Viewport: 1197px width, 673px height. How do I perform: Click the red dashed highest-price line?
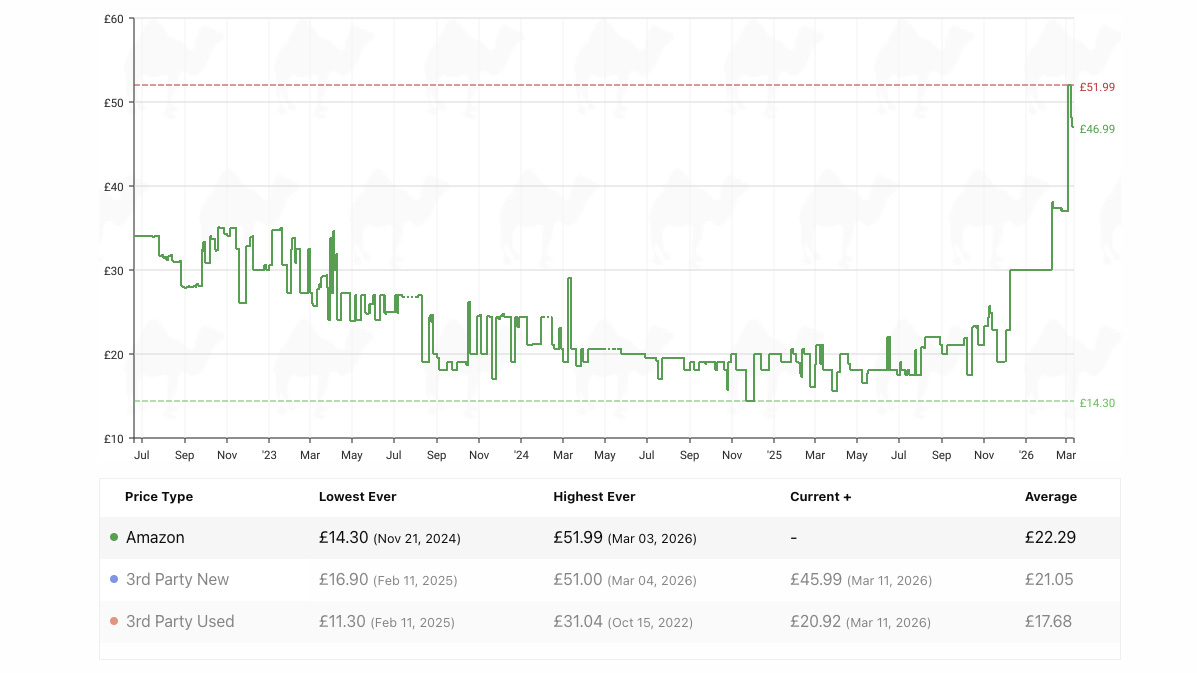[x=600, y=84]
